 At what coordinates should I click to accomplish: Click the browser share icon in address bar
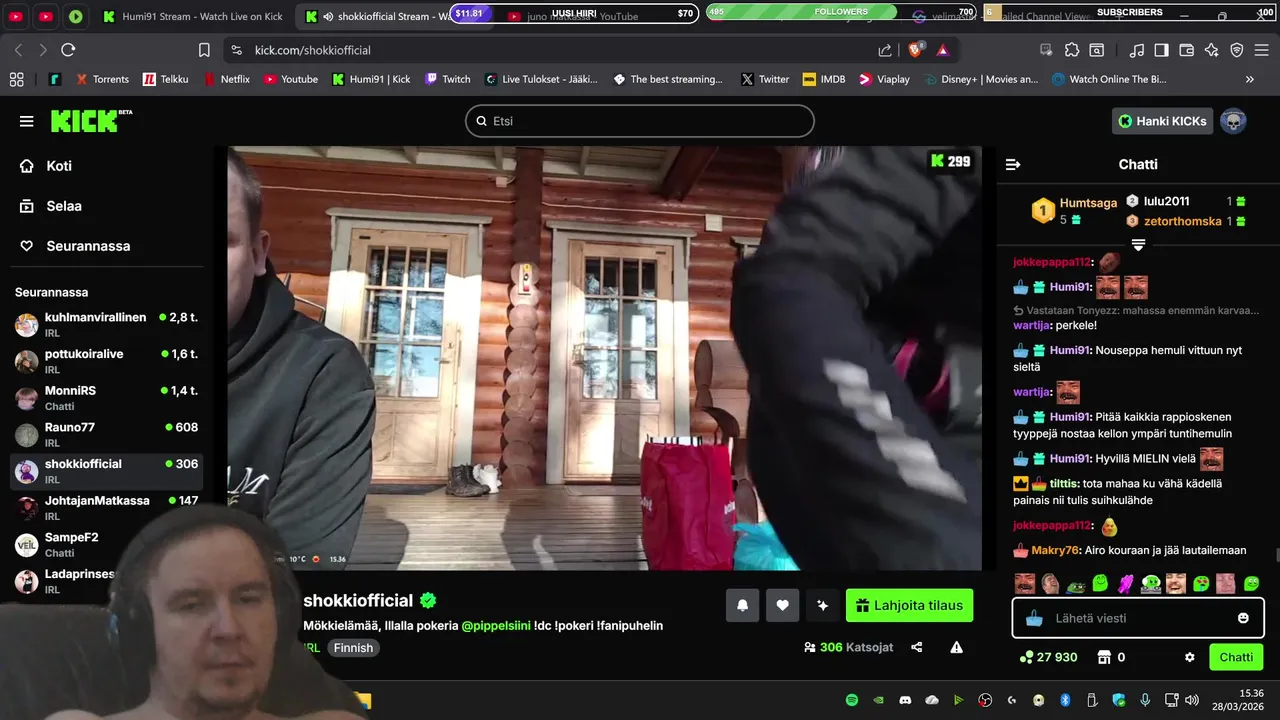(885, 50)
